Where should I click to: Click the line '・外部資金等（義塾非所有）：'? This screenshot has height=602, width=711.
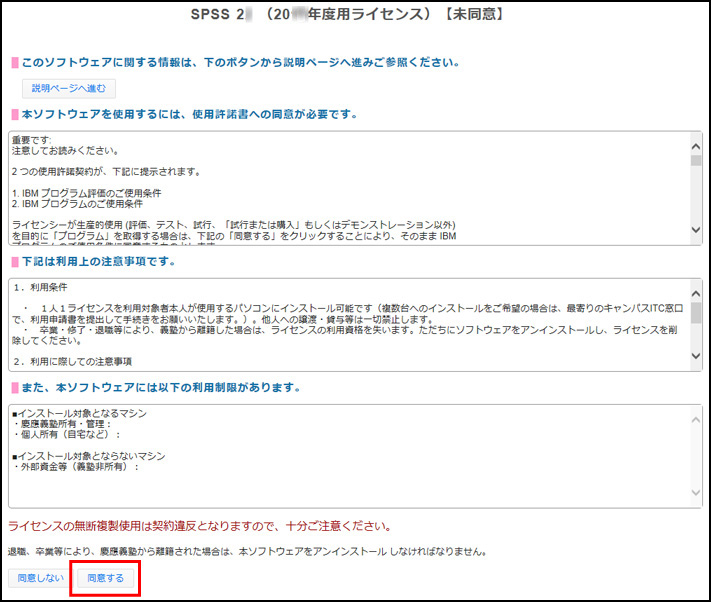75,466
